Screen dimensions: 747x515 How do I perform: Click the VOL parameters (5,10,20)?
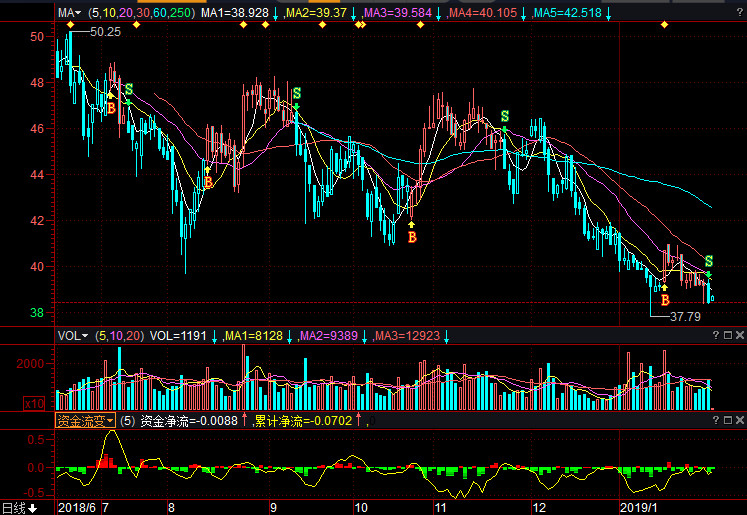pyautogui.click(x=119, y=336)
